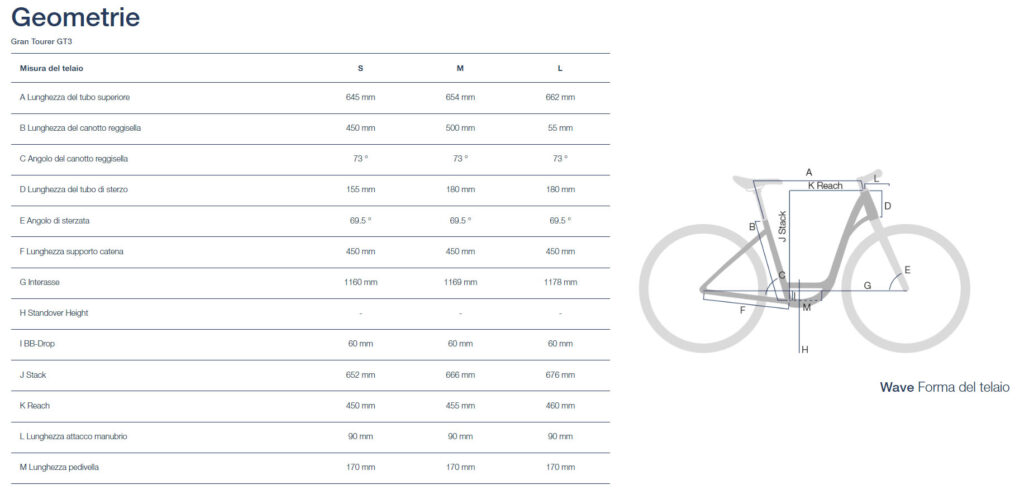Screen dimensions: 1024x499
Task: Click the J Stack label in diagram
Action: pos(782,227)
